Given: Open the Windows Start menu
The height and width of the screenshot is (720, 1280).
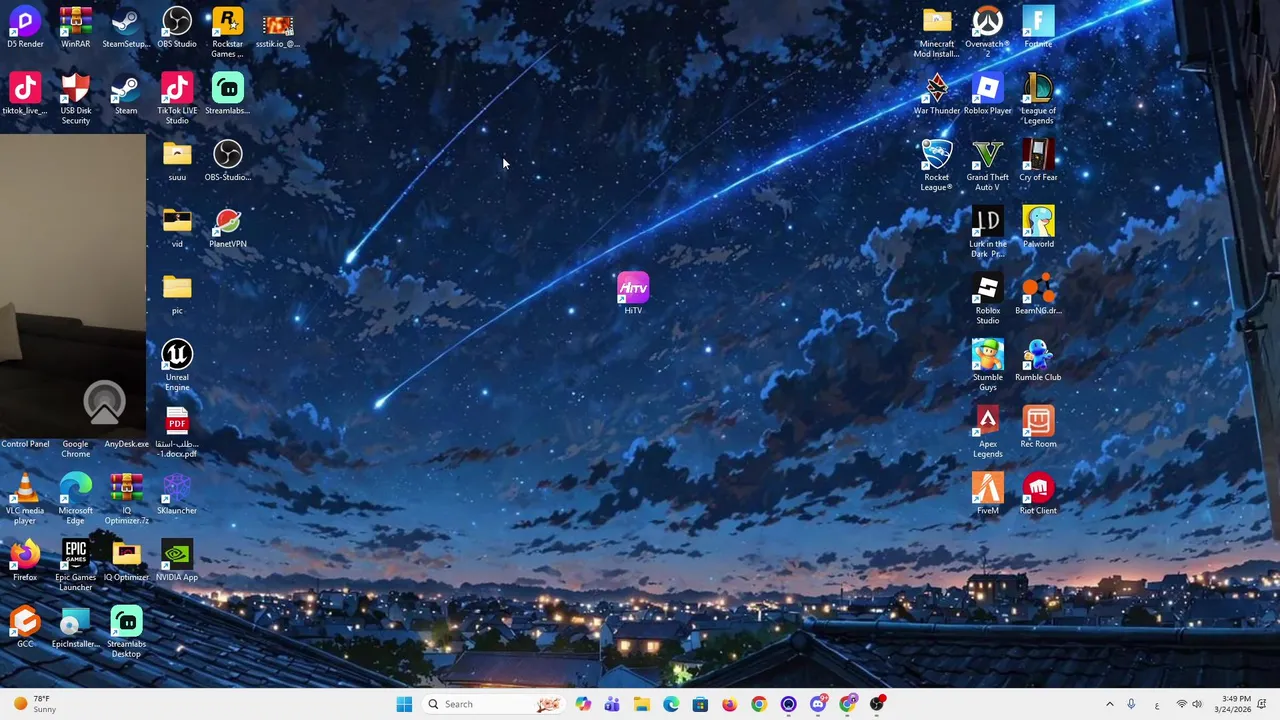Looking at the screenshot, I should (404, 704).
